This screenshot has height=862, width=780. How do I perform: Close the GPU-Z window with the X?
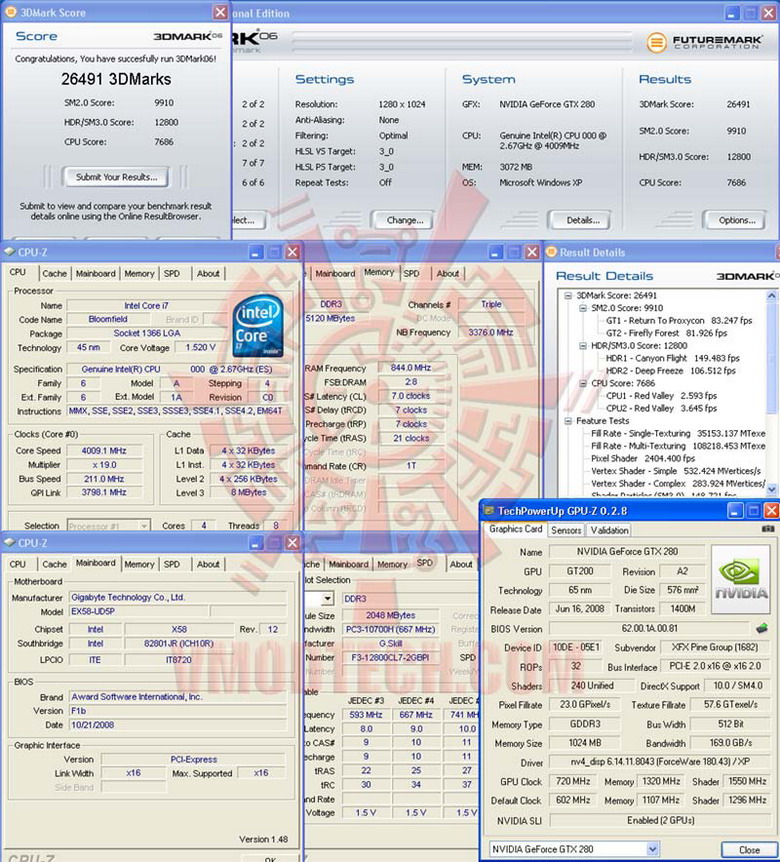(x=772, y=511)
